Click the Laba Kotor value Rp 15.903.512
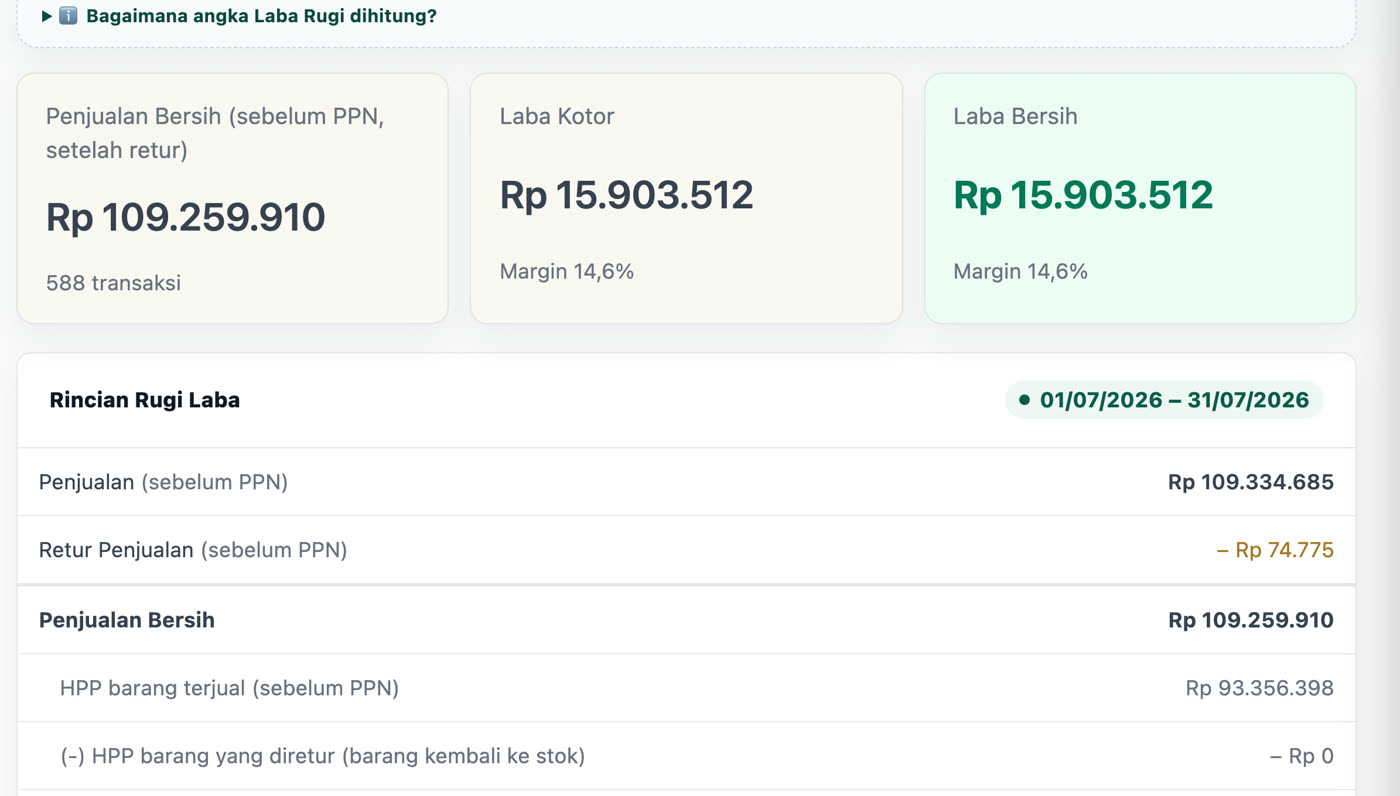 click(627, 194)
